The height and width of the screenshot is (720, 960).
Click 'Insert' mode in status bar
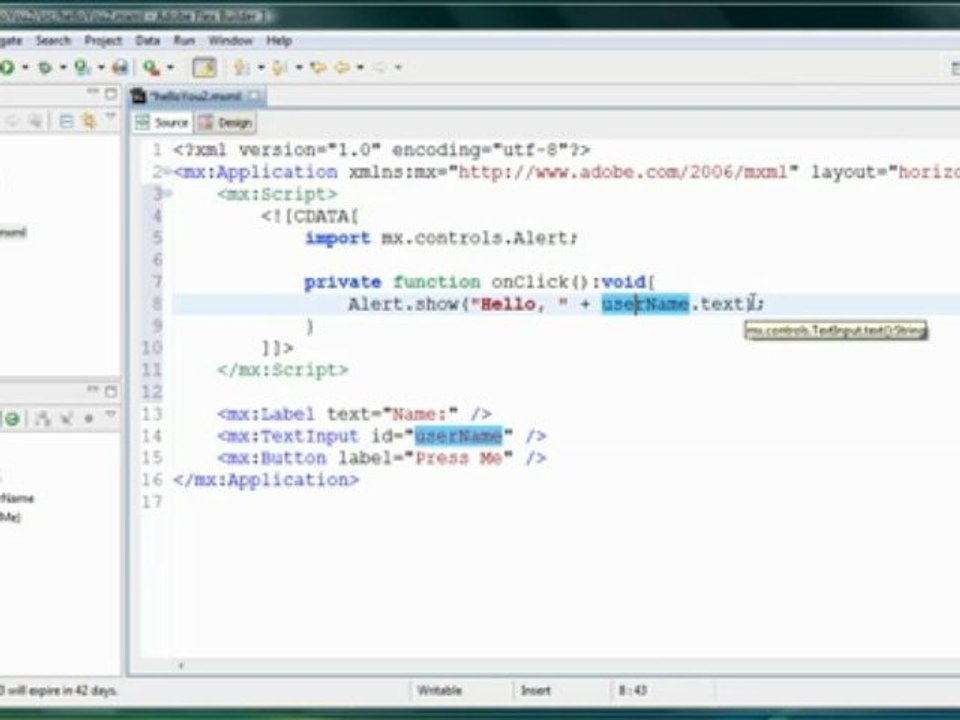click(536, 691)
